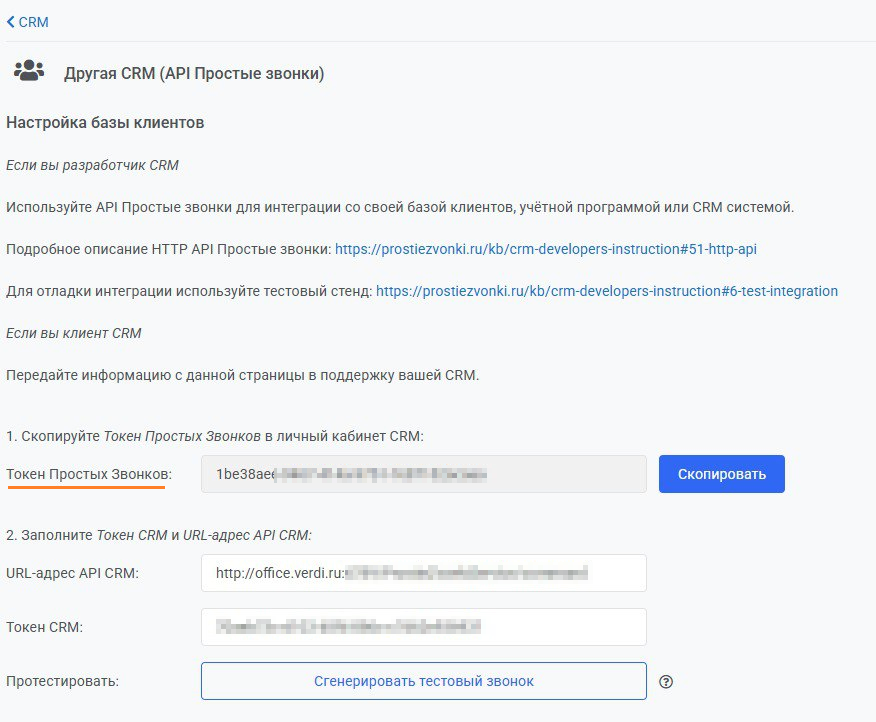Select the Токен Простых Звонков read-only field
The image size is (876, 722).
[x=423, y=474]
